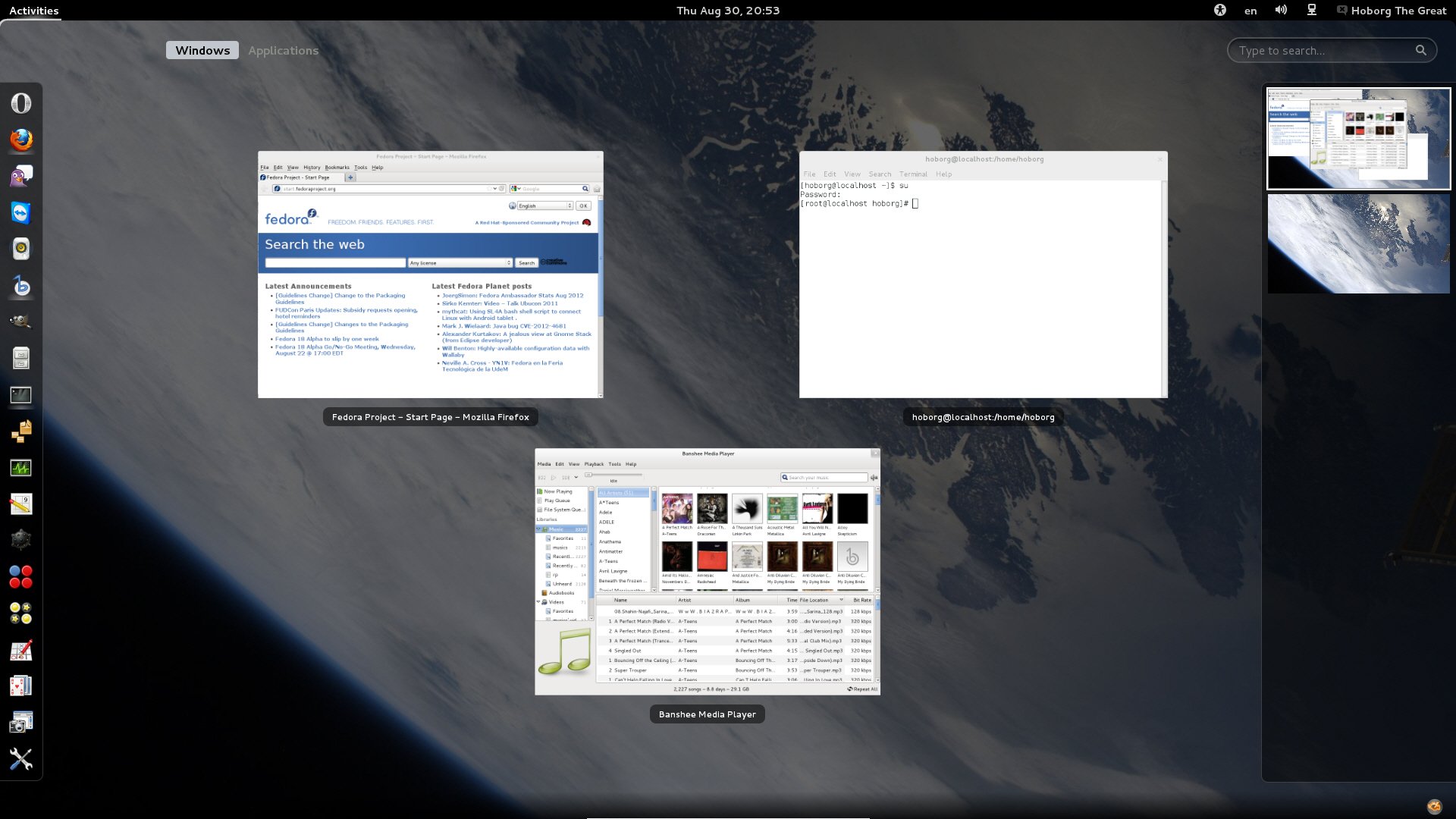Click History menu in Firefox window
This screenshot has height=819, width=1456.
coord(312,168)
